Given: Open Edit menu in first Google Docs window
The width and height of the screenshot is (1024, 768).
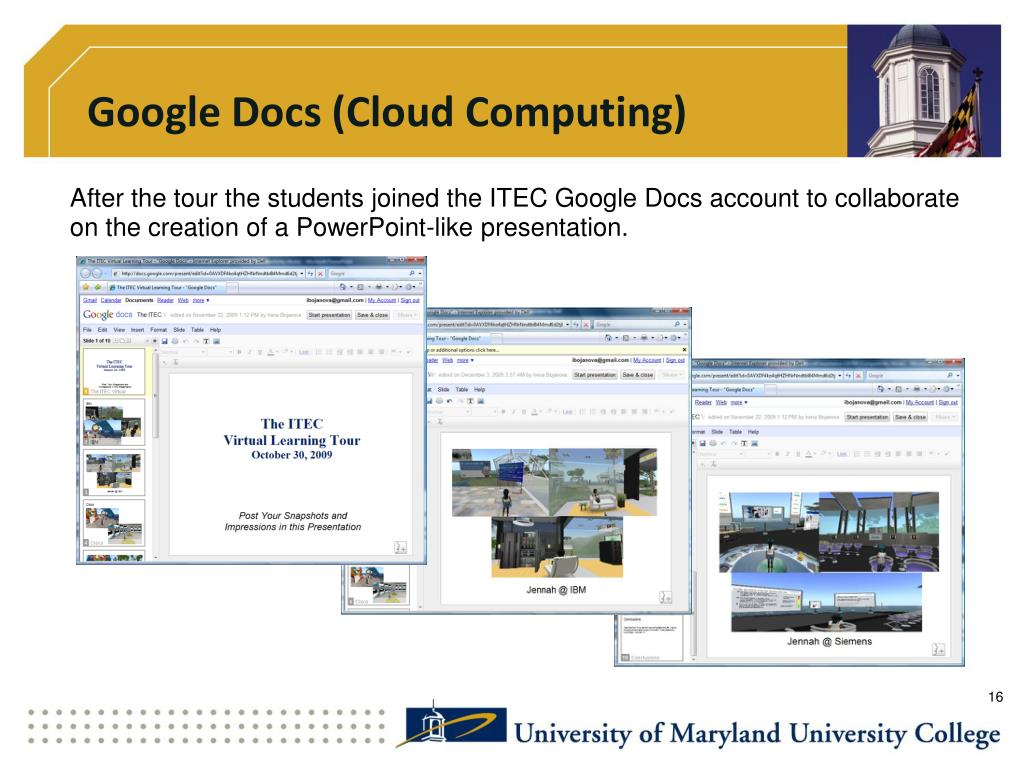Looking at the screenshot, I should click(x=103, y=330).
